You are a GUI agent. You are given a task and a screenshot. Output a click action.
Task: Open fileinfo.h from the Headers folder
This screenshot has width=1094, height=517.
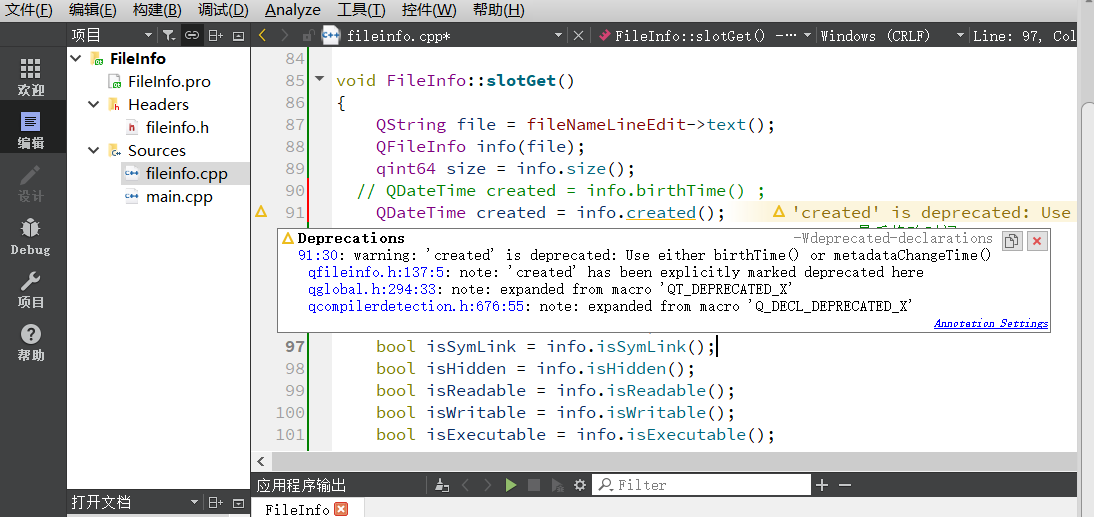(x=177, y=128)
